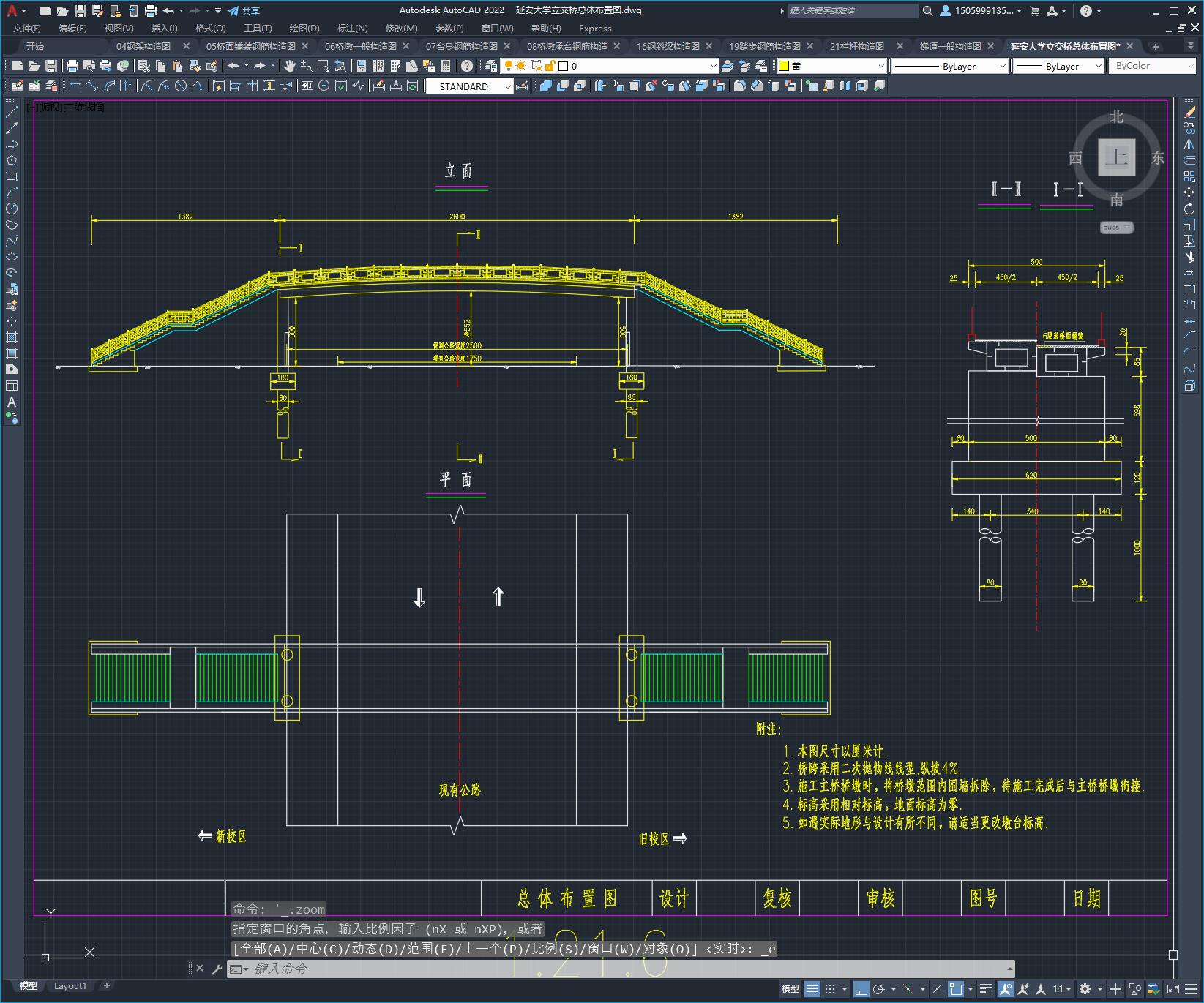The width and height of the screenshot is (1204, 1003).
Task: Select the Aligned dimension tool
Action: [92, 86]
